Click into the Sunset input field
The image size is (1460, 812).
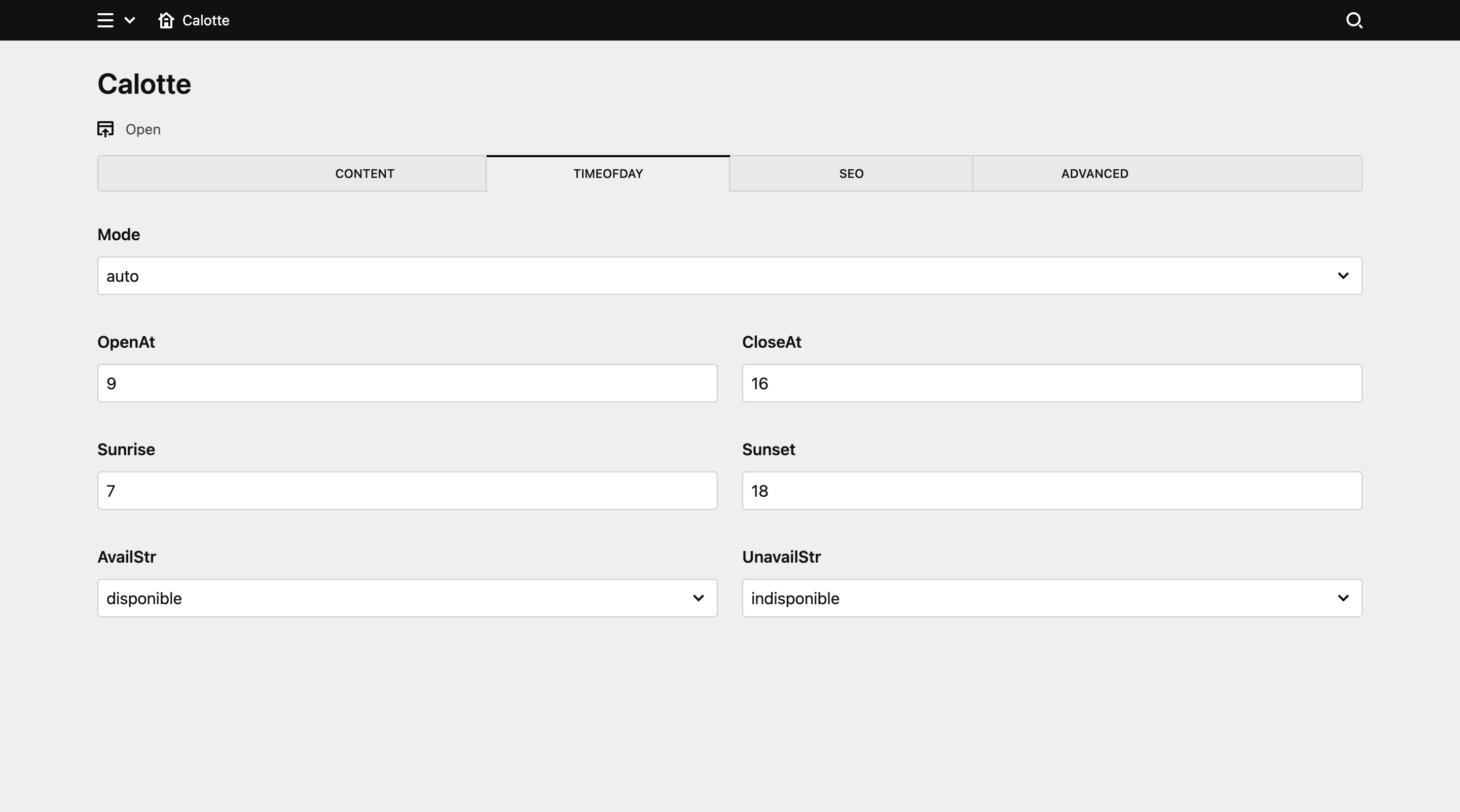(1052, 491)
